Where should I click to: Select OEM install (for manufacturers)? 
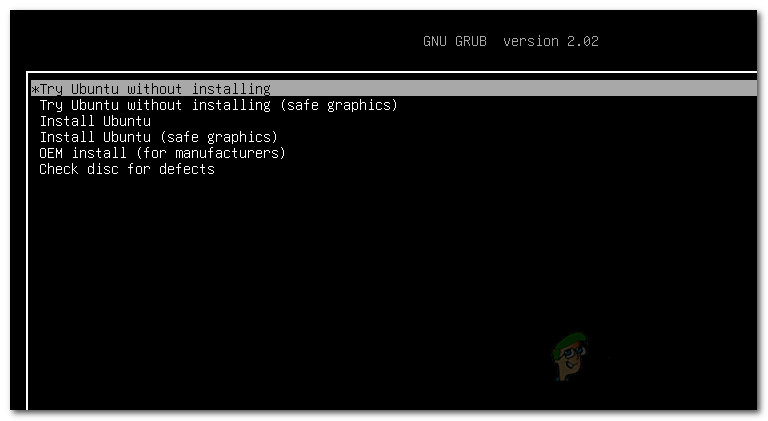pos(162,153)
